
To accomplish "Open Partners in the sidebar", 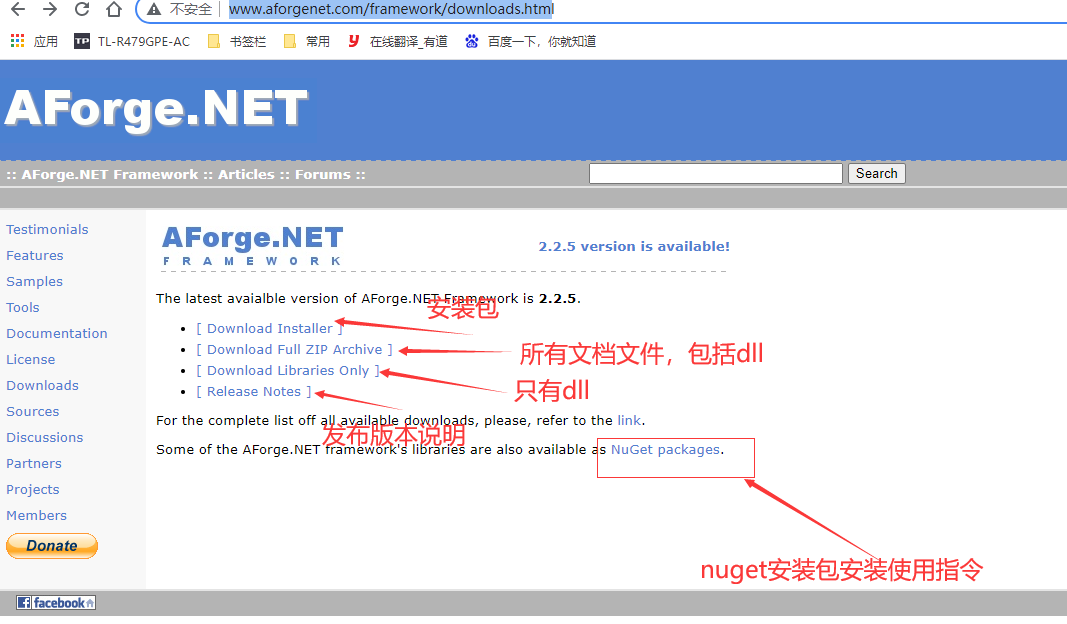I will click(x=33, y=463).
